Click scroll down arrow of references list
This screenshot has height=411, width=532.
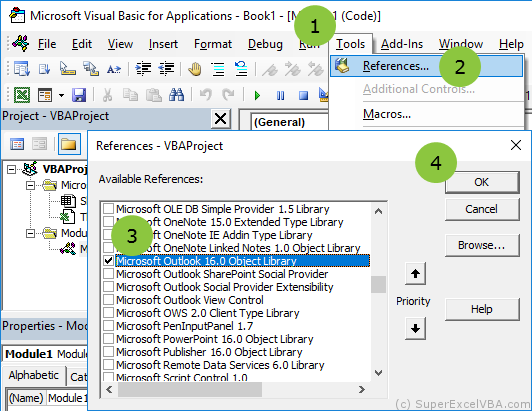tap(379, 373)
